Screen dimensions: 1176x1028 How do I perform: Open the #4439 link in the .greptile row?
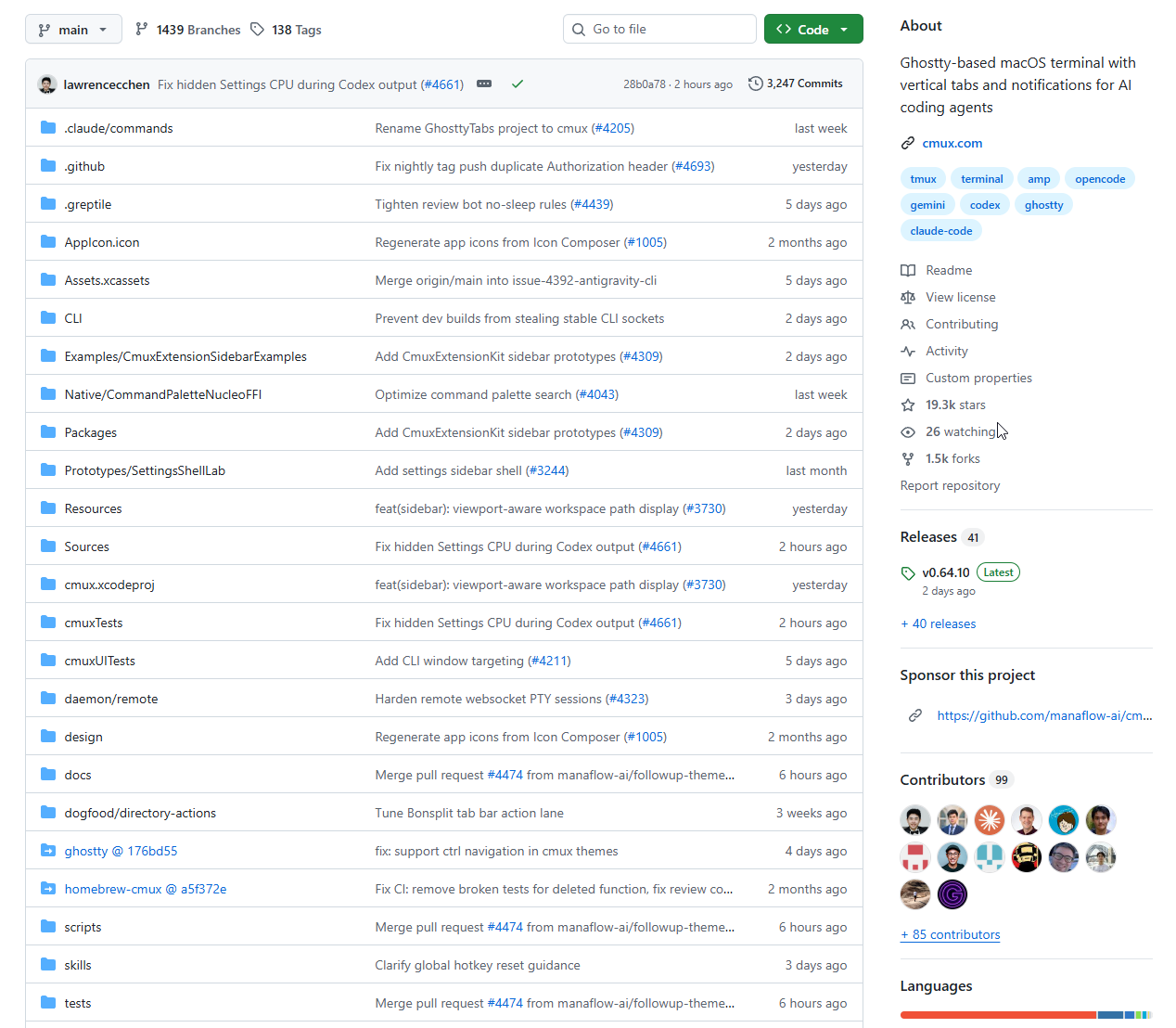[592, 204]
